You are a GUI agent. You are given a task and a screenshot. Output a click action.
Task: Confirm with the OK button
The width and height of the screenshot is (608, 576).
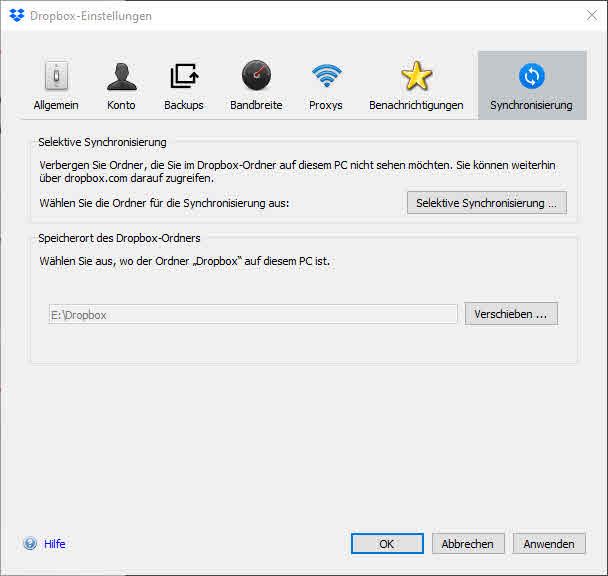click(387, 544)
